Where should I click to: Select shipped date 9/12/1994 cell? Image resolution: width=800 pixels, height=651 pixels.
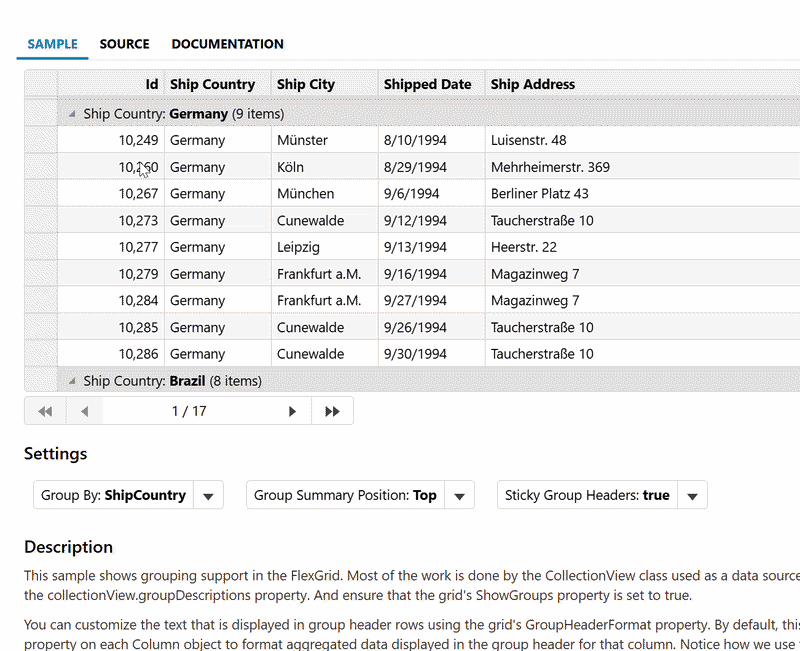pyautogui.click(x=432, y=220)
